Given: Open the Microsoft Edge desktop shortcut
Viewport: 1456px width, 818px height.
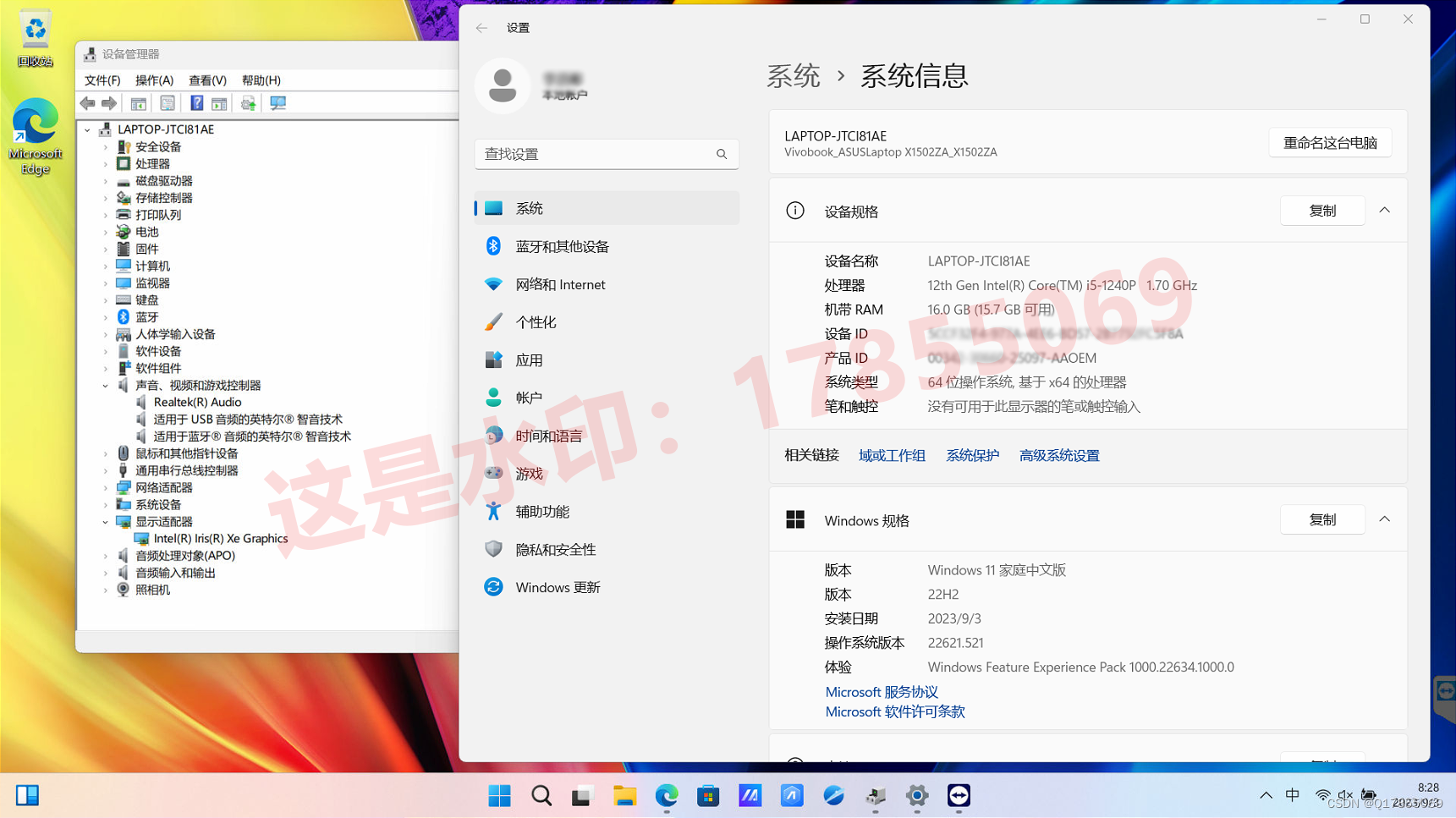Looking at the screenshot, I should point(36,137).
